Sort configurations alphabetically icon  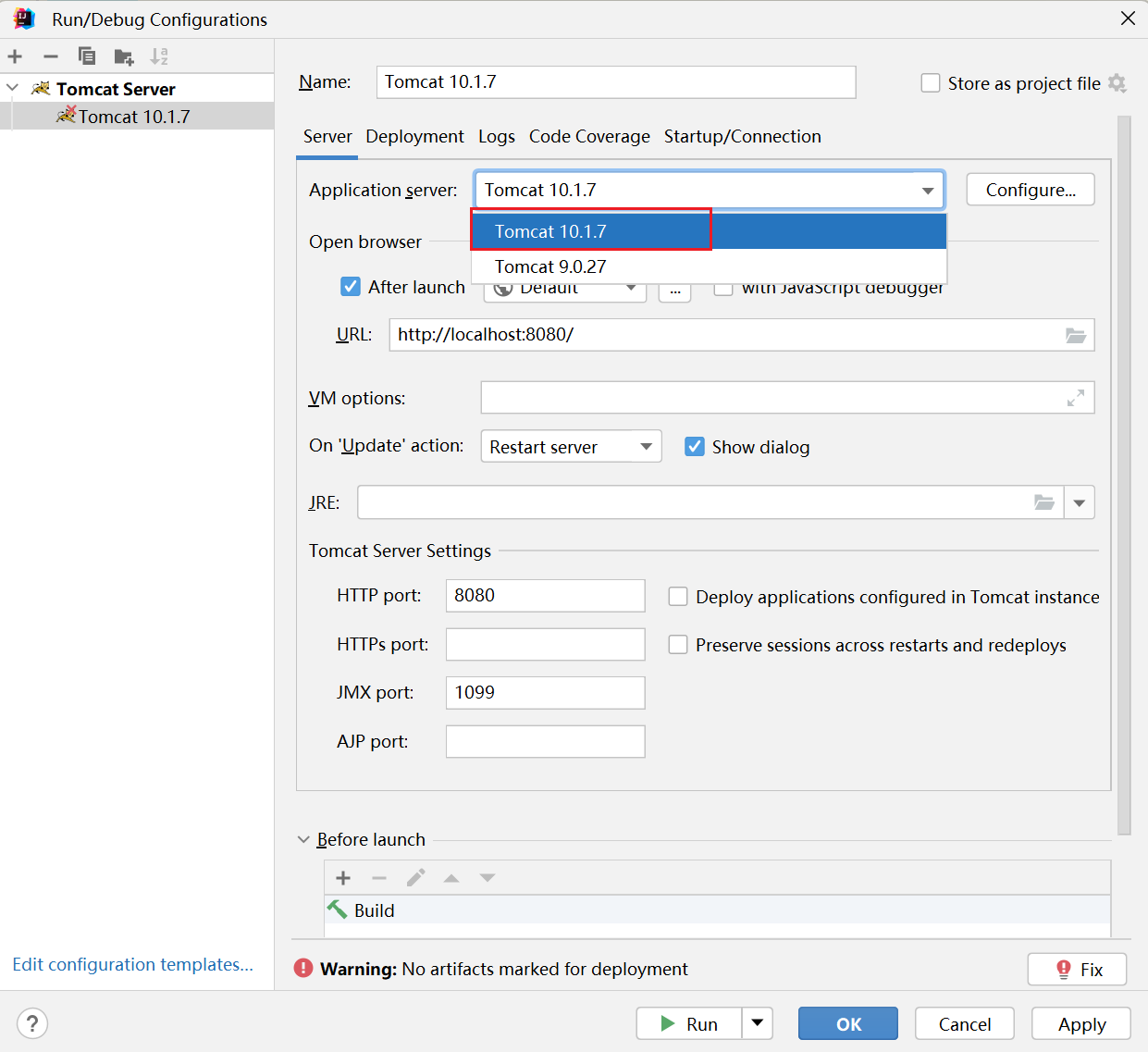point(159,56)
